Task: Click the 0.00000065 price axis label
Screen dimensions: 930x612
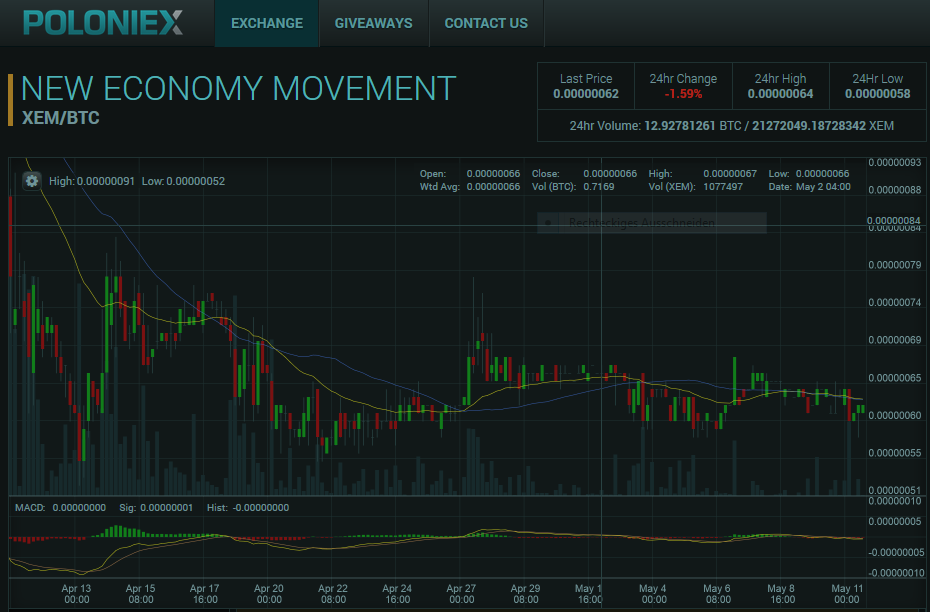Action: click(x=894, y=378)
